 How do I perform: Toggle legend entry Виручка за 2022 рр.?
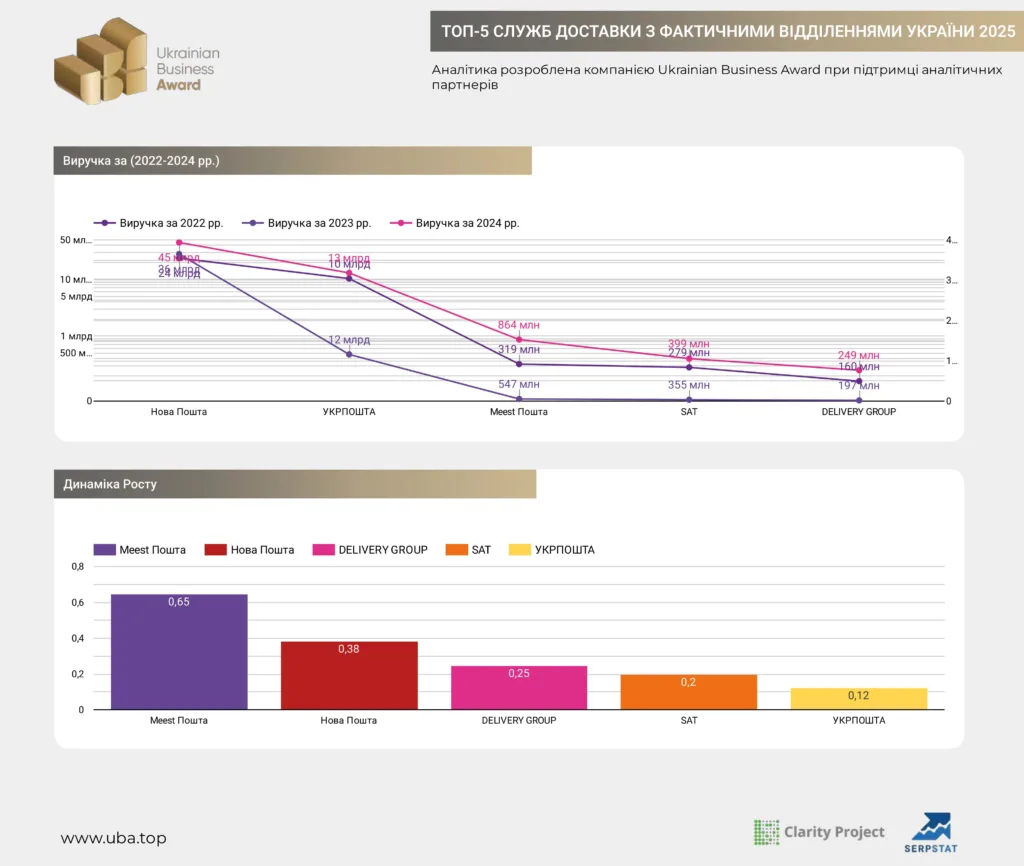pyautogui.click(x=159, y=223)
